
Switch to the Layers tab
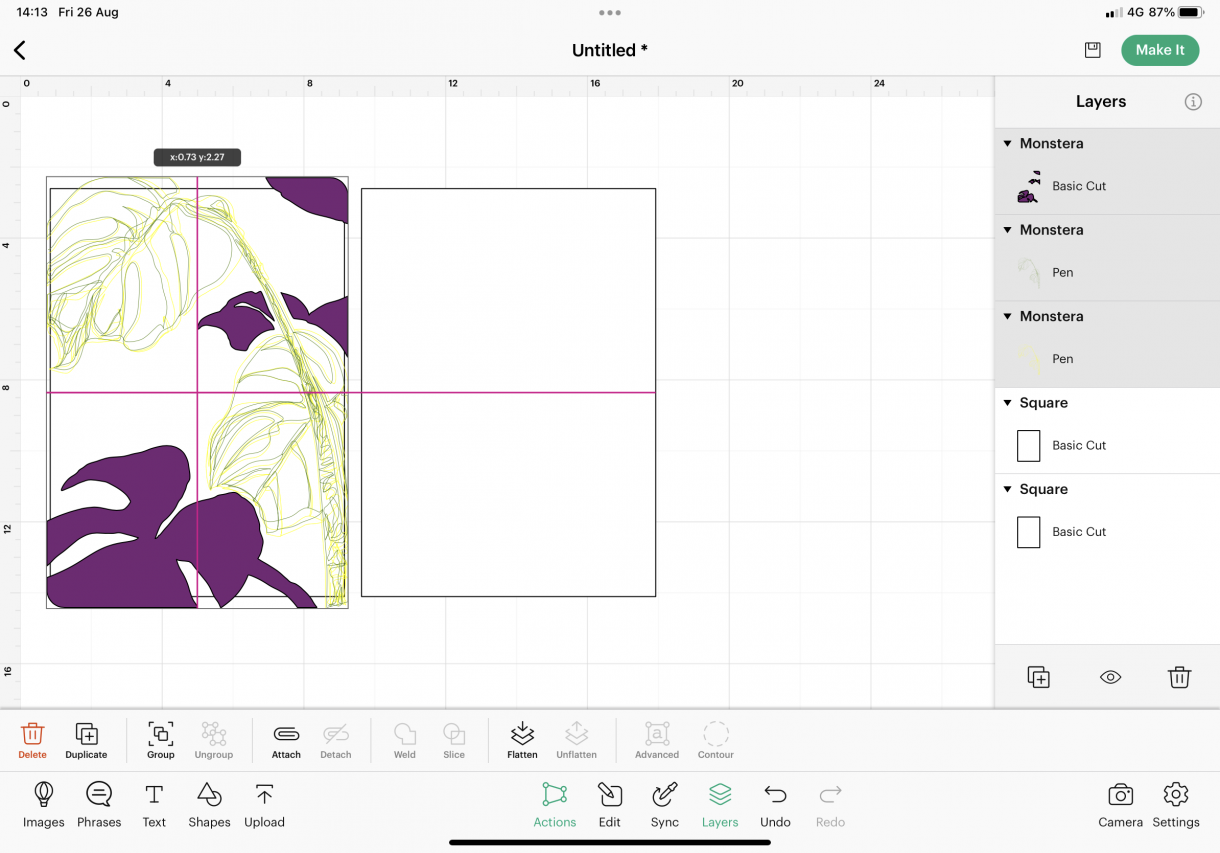(x=720, y=806)
